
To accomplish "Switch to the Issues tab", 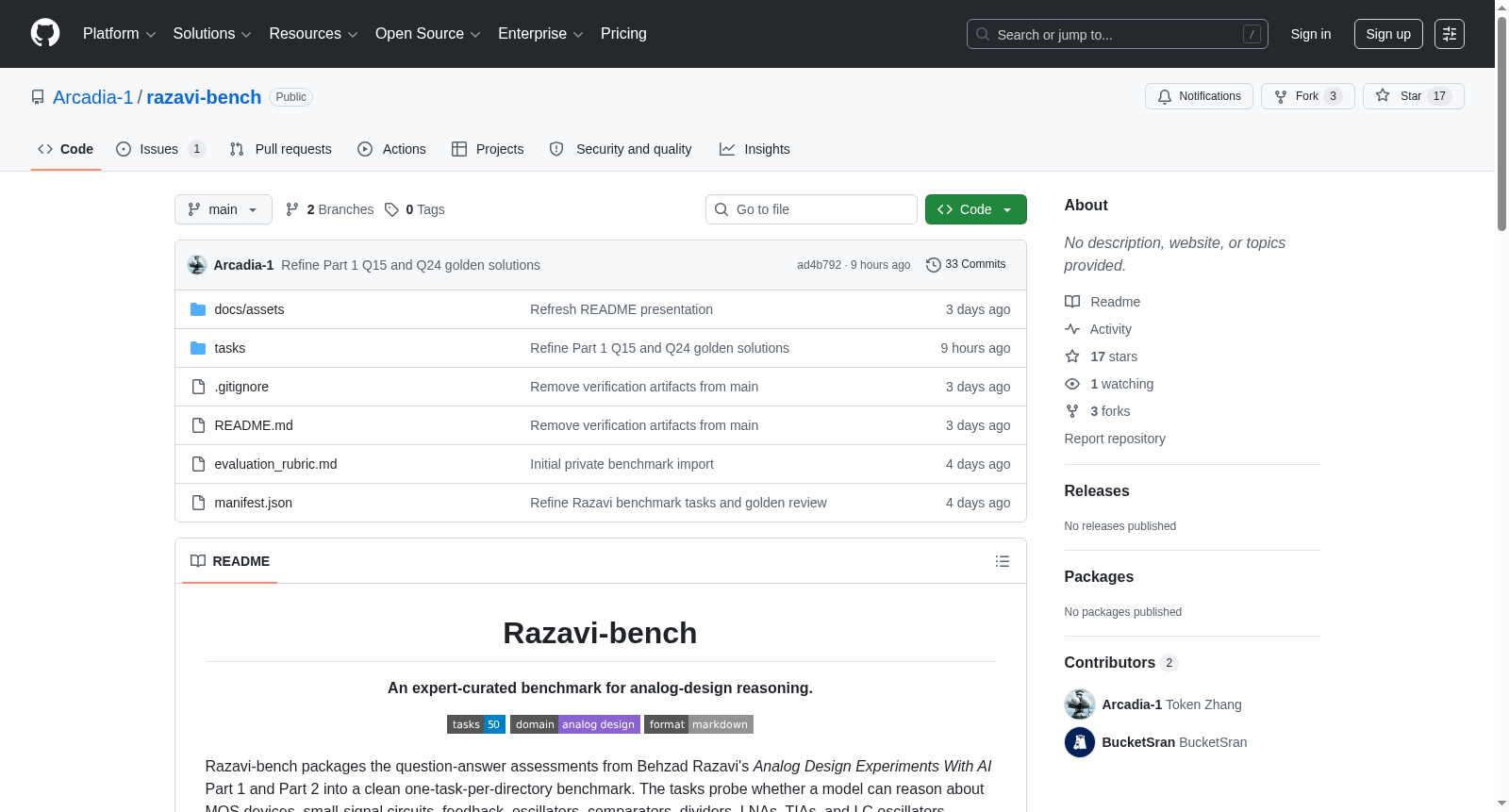I will click(160, 149).
